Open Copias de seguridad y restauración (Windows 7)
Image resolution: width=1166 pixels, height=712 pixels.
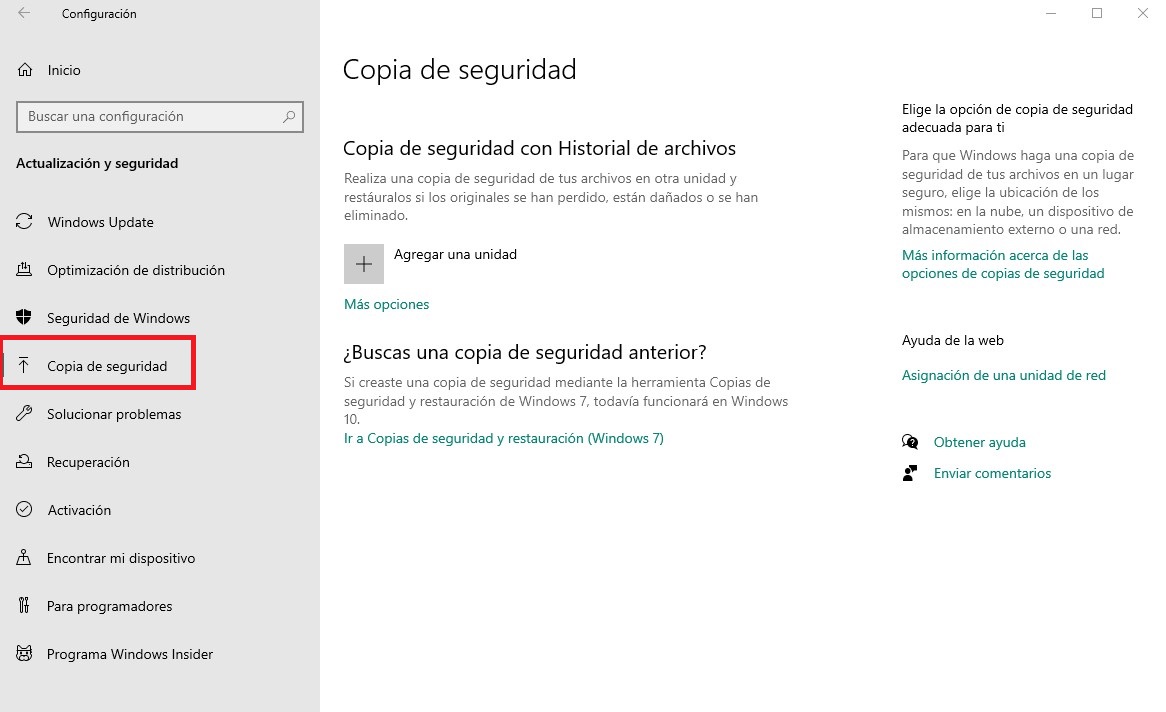[x=503, y=438]
